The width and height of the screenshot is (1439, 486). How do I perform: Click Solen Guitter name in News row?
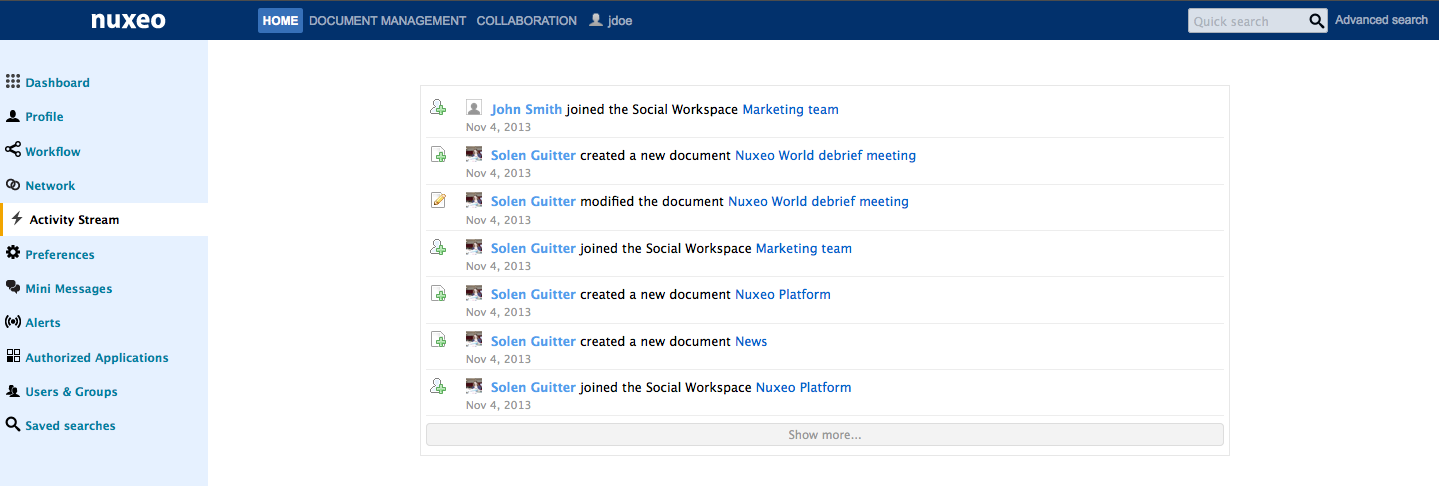pos(533,341)
